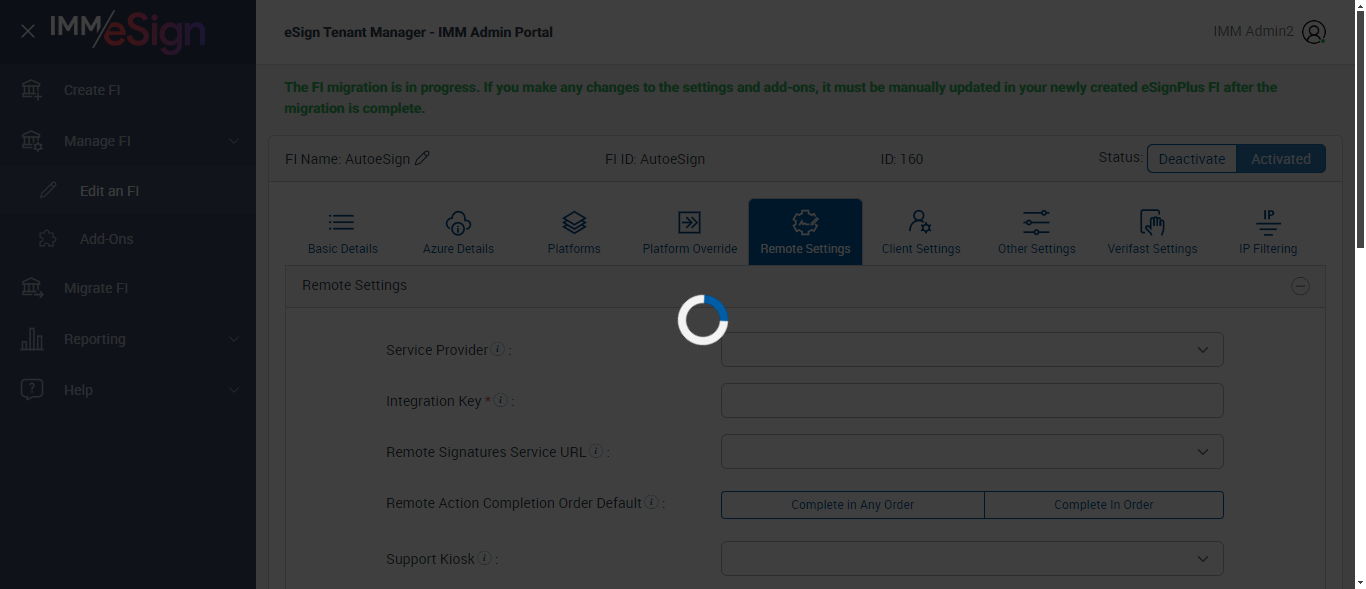Open the Client Settings tab

(921, 232)
